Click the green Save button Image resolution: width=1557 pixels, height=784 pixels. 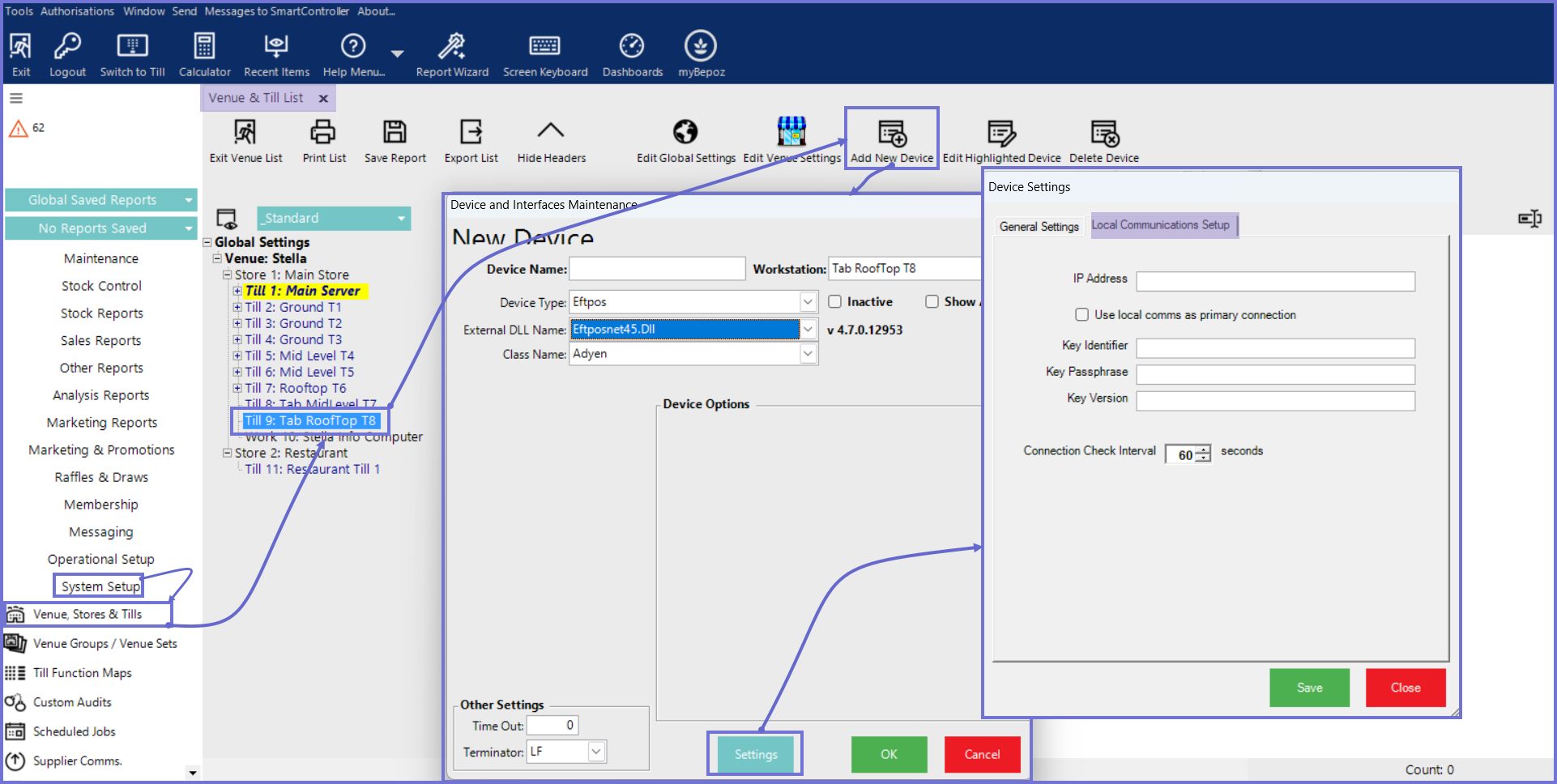click(1309, 688)
